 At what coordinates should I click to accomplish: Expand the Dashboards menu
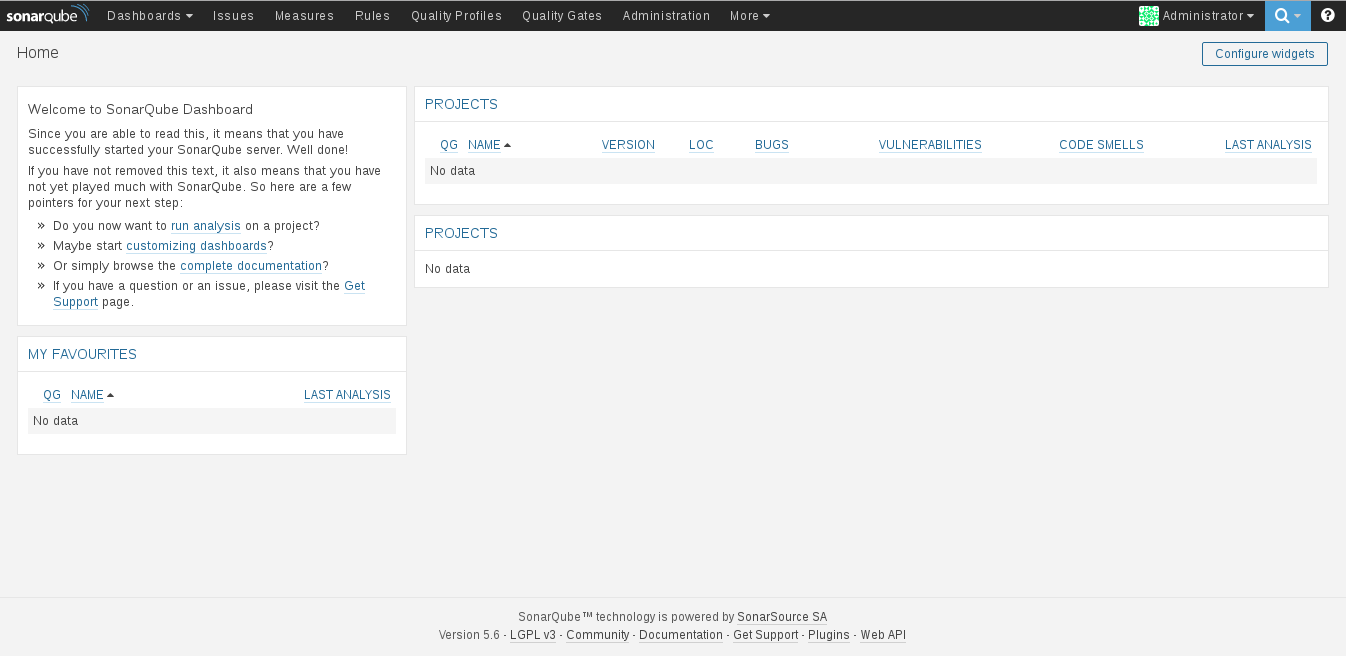coord(149,16)
